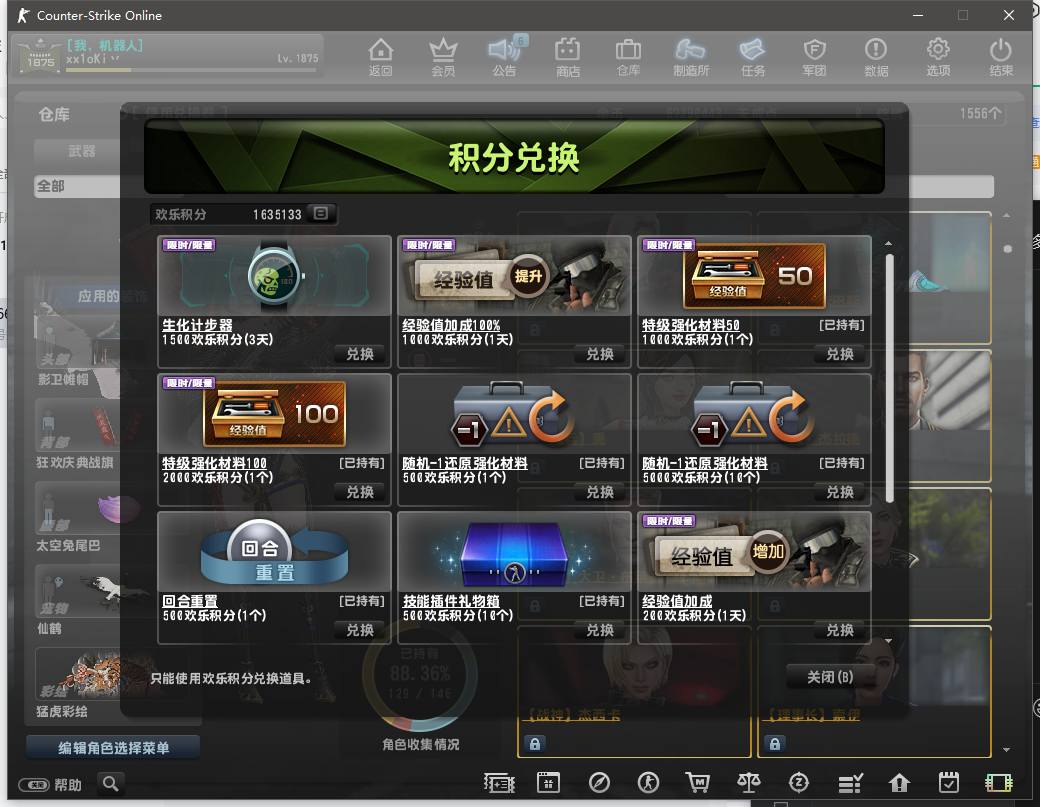Click the house exclamation icon in bottom bar
Screen dimensions: 1040x807
click(899, 783)
